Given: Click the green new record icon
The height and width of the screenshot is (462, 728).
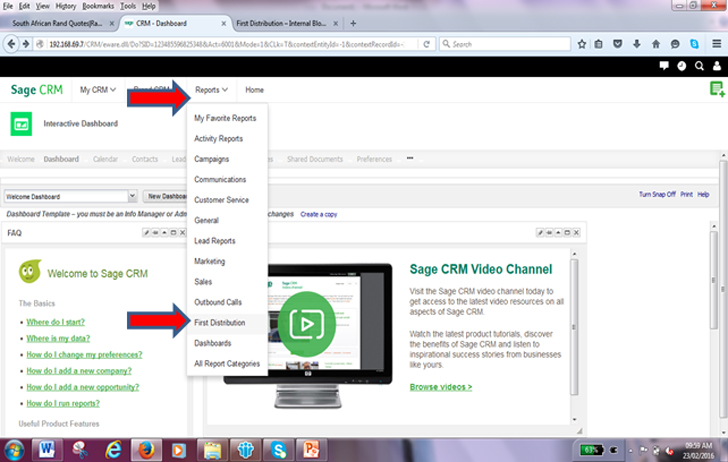Looking at the screenshot, I should click(717, 89).
